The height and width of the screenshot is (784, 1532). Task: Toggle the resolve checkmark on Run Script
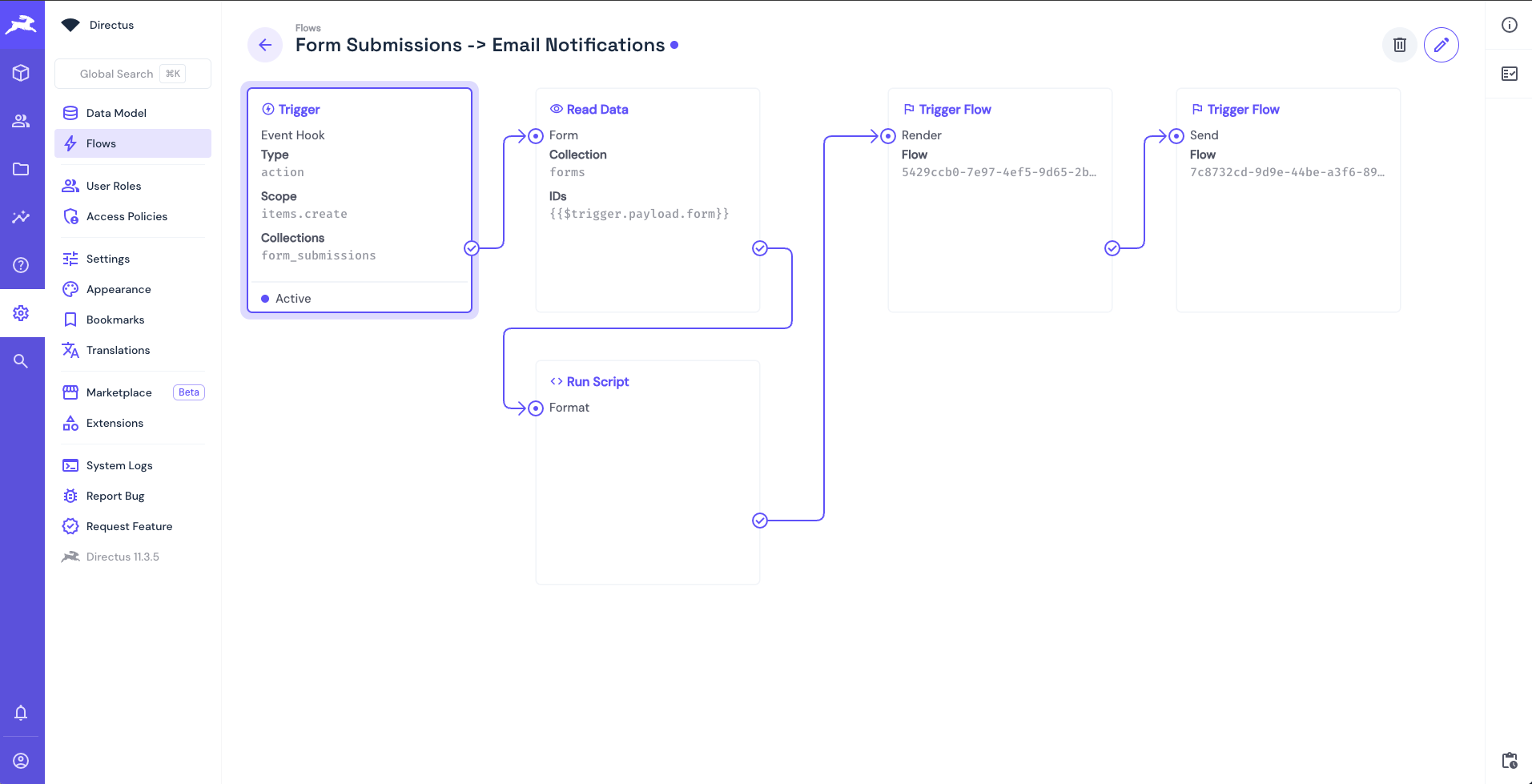[759, 520]
